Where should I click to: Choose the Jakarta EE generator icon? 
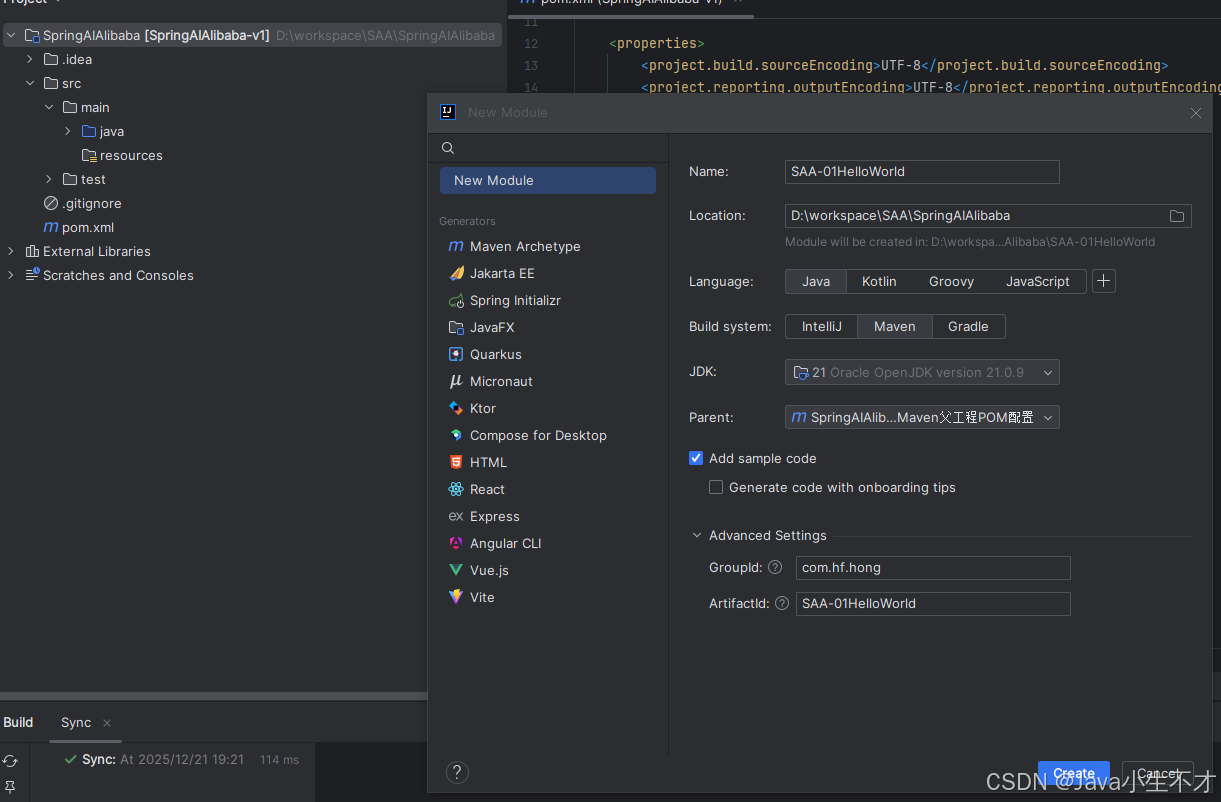(456, 273)
